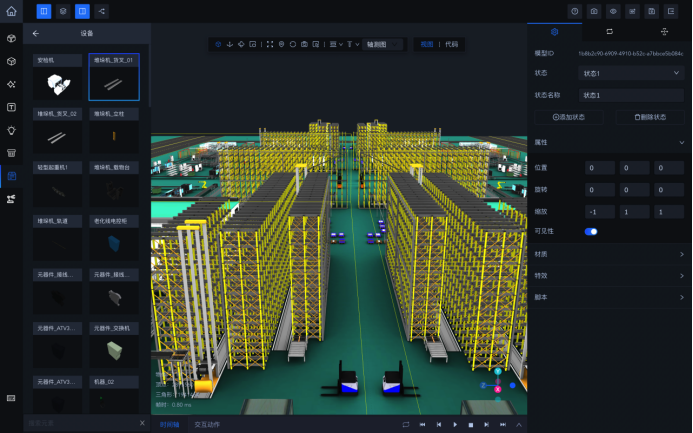Open the loop arrows tab in right panel
The width and height of the screenshot is (693, 433).
[609, 32]
